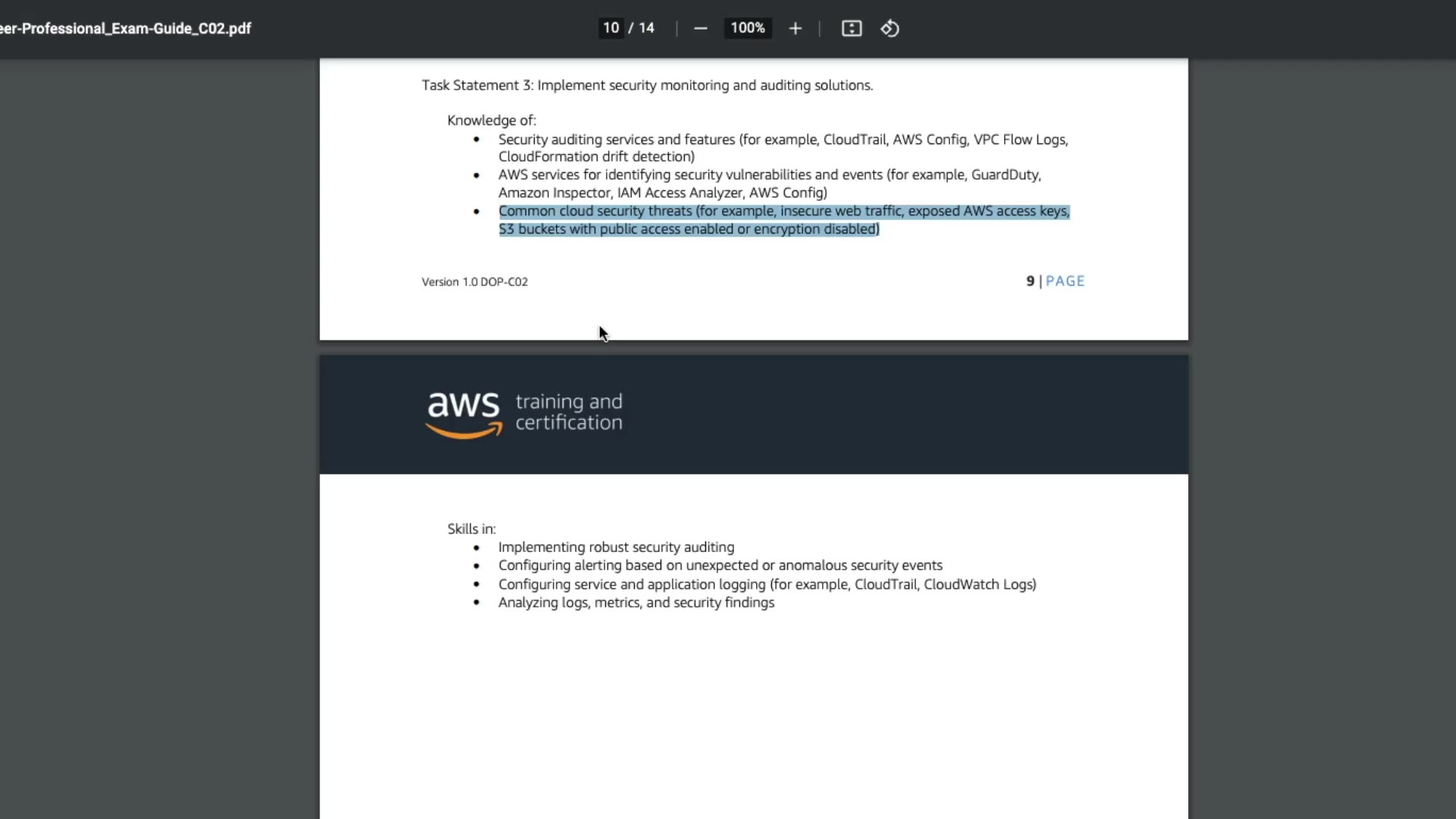
Task: Click the '9 | PAGE' footer number
Action: [1055, 281]
